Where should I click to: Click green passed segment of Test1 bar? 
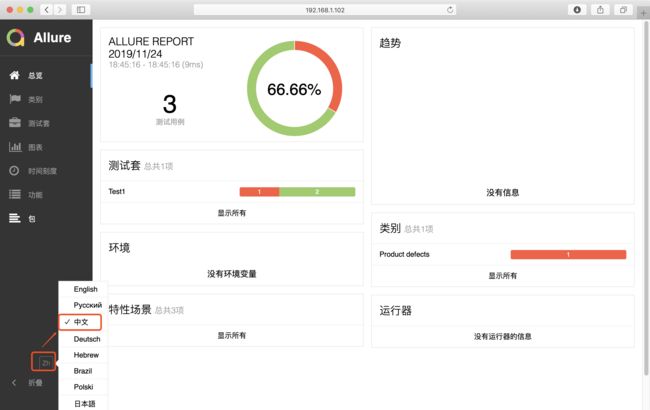pyautogui.click(x=317, y=192)
